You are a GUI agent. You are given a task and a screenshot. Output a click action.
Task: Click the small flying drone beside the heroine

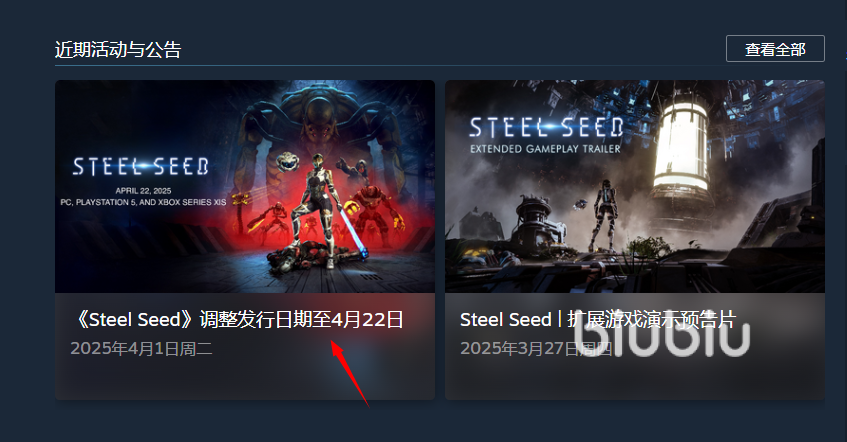pyautogui.click(x=287, y=161)
